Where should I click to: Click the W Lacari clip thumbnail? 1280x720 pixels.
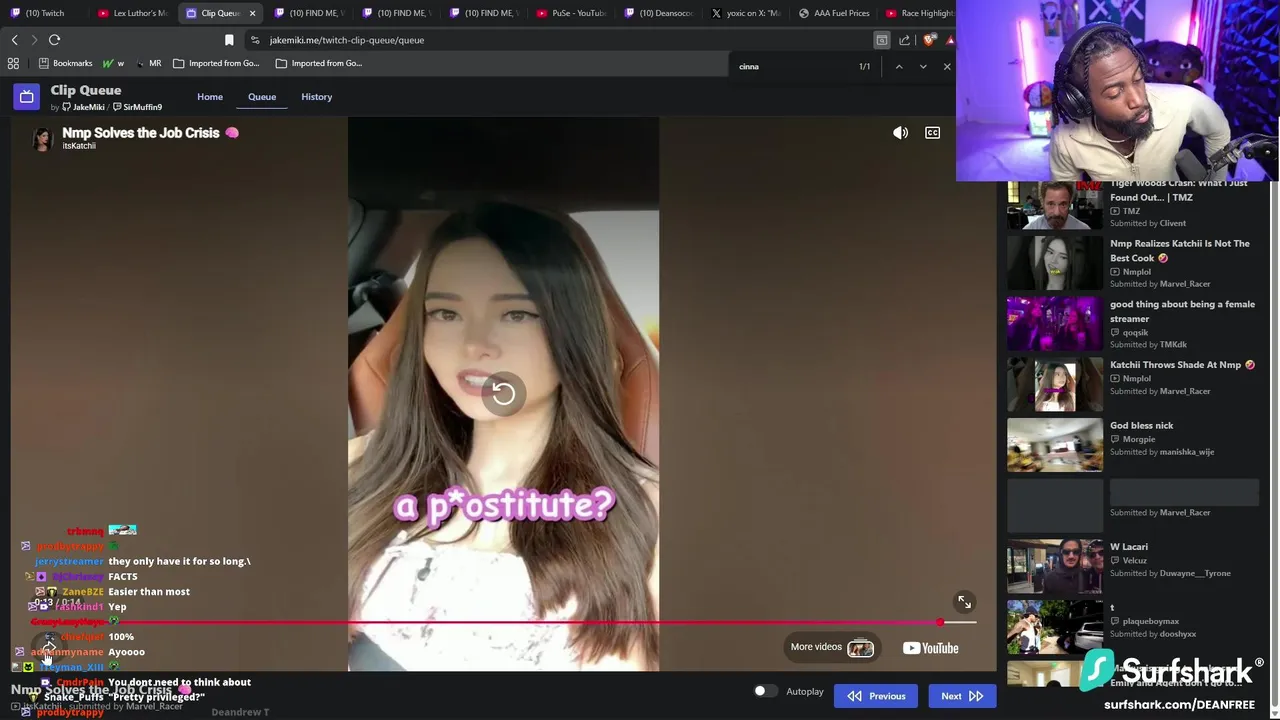[1054, 566]
